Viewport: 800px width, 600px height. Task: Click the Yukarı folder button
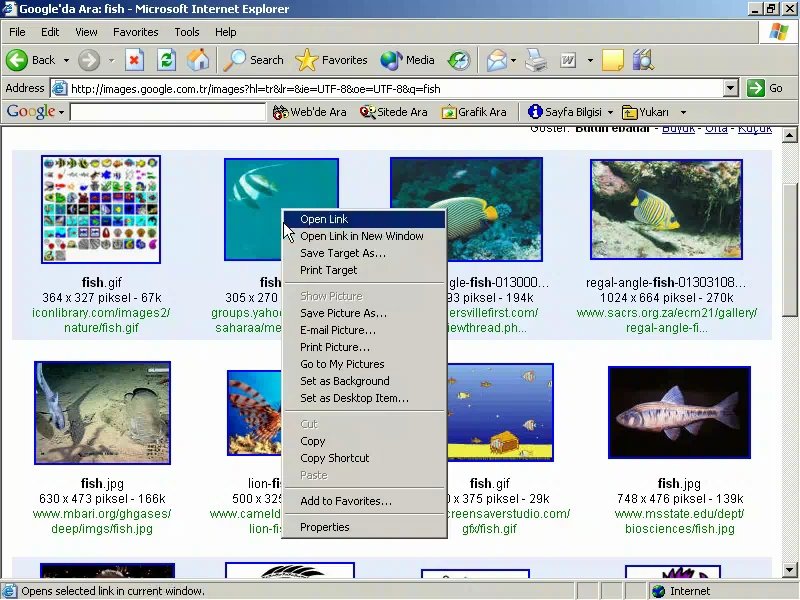[x=646, y=112]
